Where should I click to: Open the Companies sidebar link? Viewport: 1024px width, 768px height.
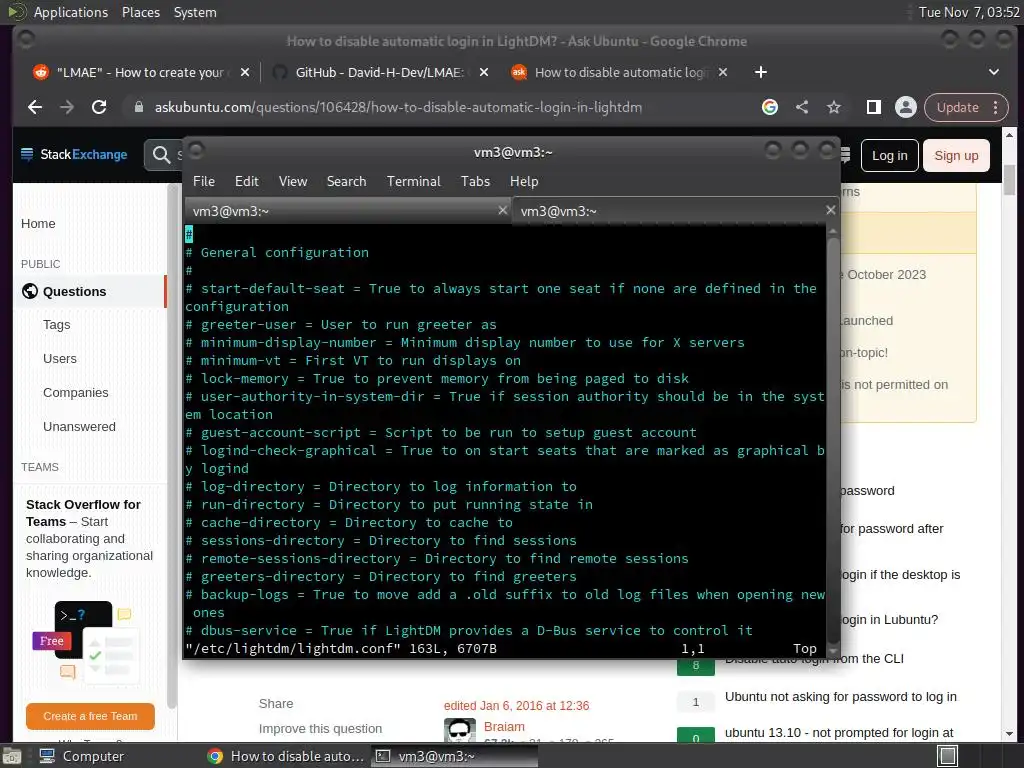pos(76,392)
